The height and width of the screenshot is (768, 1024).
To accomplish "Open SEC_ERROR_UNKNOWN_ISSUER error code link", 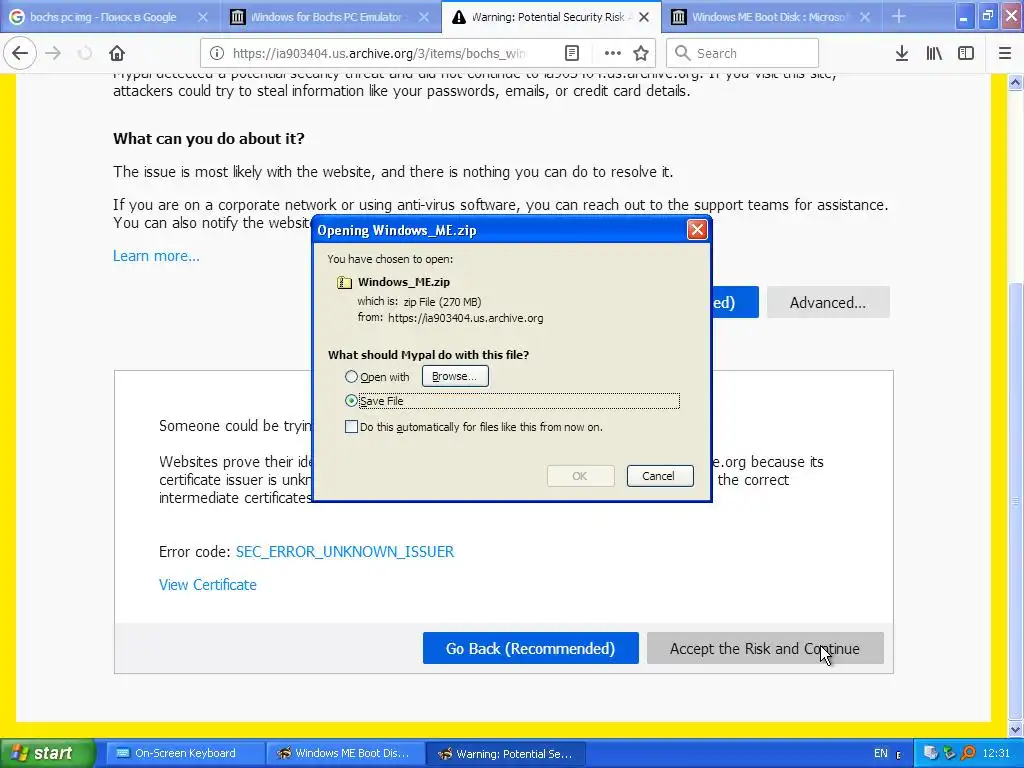I will click(x=345, y=552).
